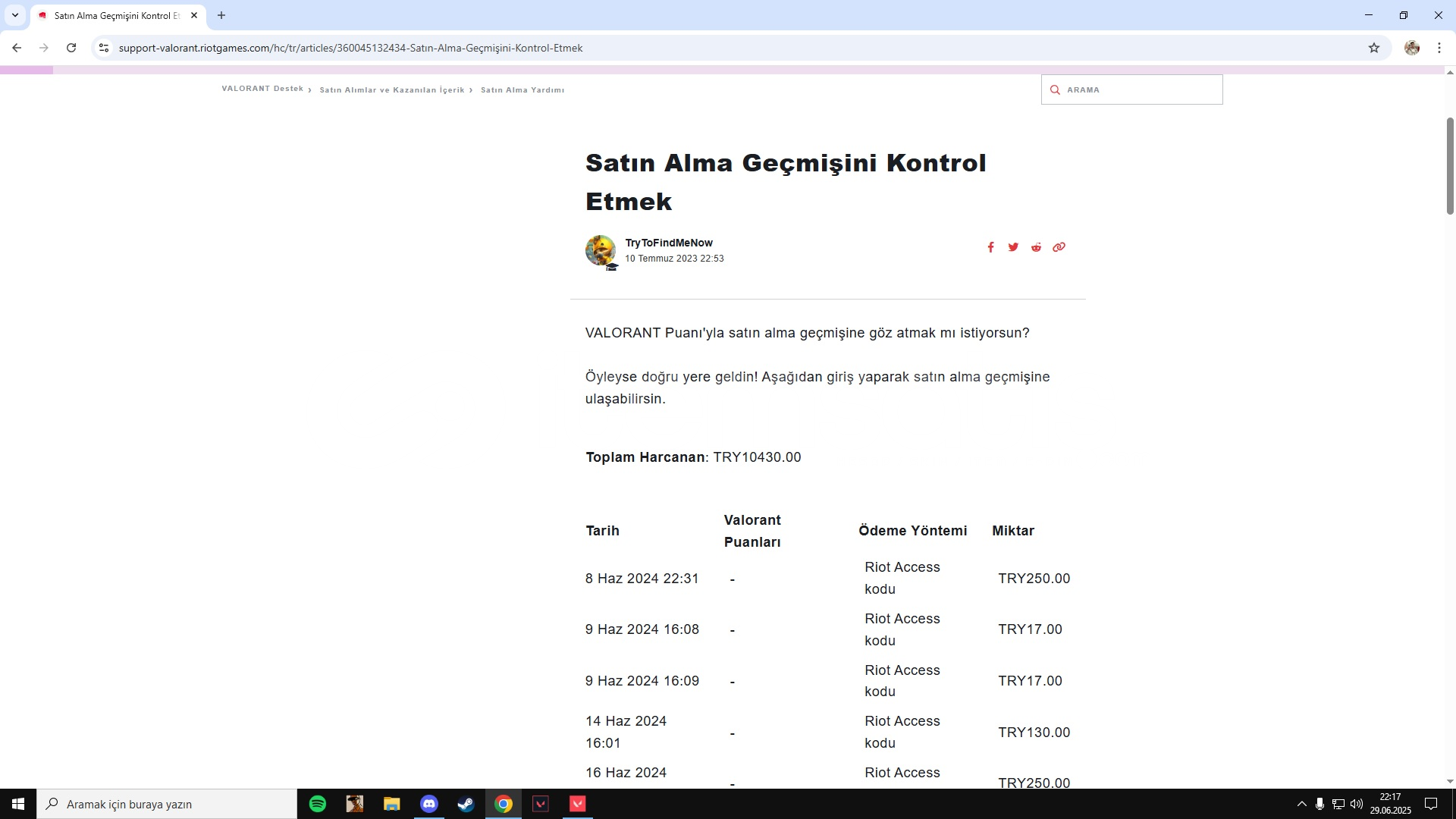The image size is (1456, 819).
Task: Click the Windows taskbar search box
Action: (x=167, y=804)
